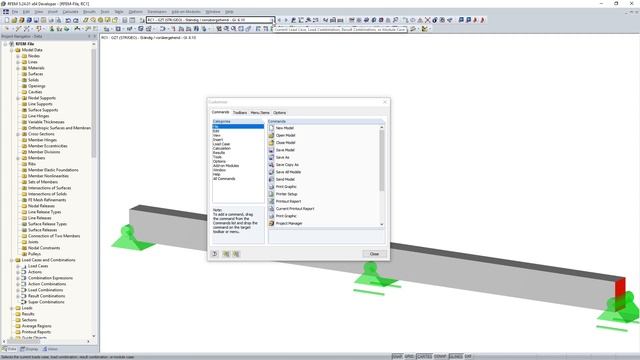Screen dimensions: 640x360
Task: Select Calculation in Categories list
Action: pyautogui.click(x=222, y=149)
